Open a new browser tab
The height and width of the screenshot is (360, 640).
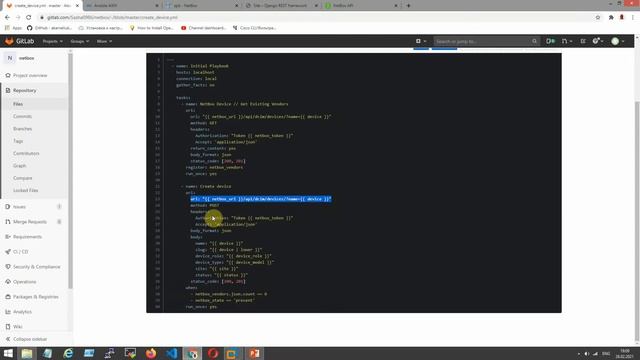(408, 6)
